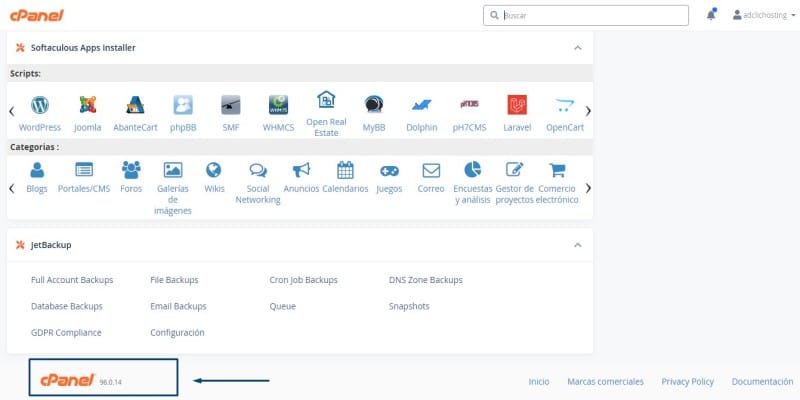Image resolution: width=800 pixels, height=400 pixels.
Task: Open the adclichosting user dropdown
Action: point(764,15)
